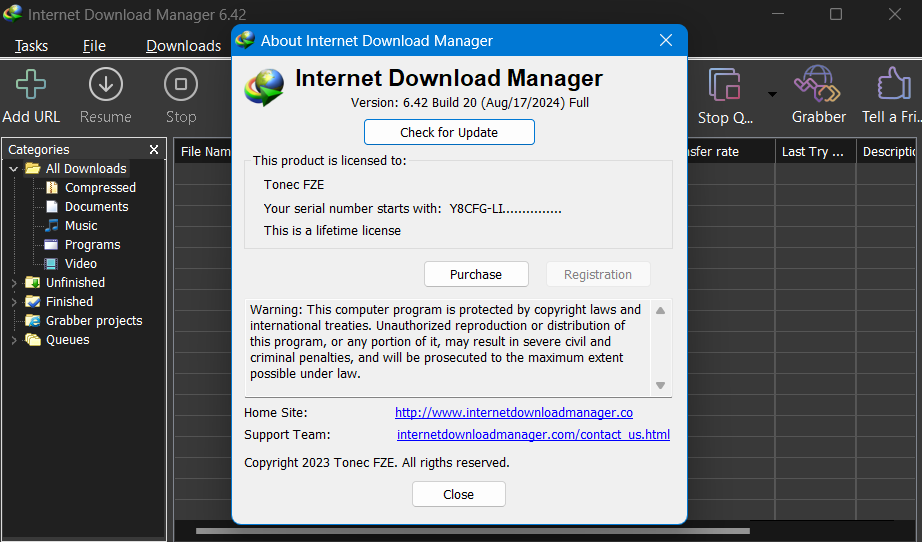
Task: Sort by the File Name column header
Action: pos(205,152)
